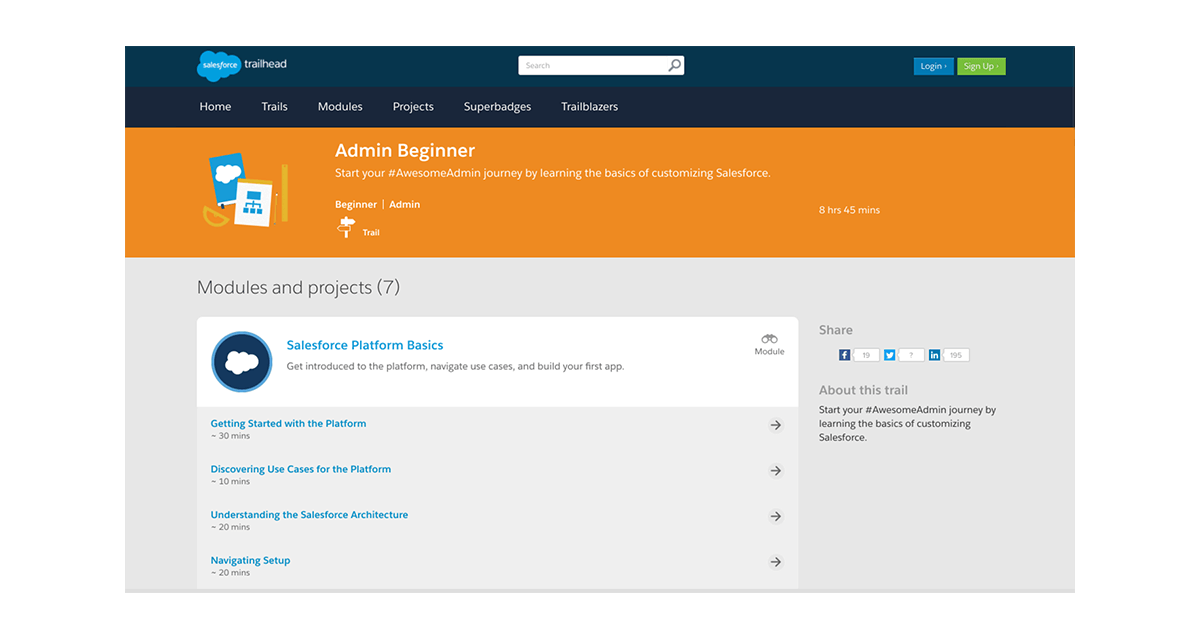Open arrow for Discovering Use Cases unit

(x=775, y=471)
